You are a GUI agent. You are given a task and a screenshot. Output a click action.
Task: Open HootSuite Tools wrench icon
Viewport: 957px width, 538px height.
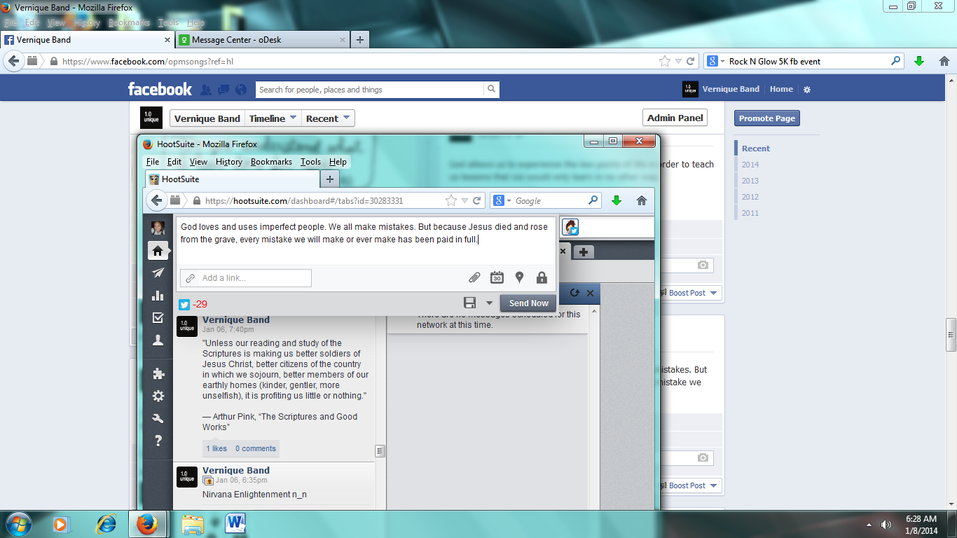pyautogui.click(x=157, y=418)
